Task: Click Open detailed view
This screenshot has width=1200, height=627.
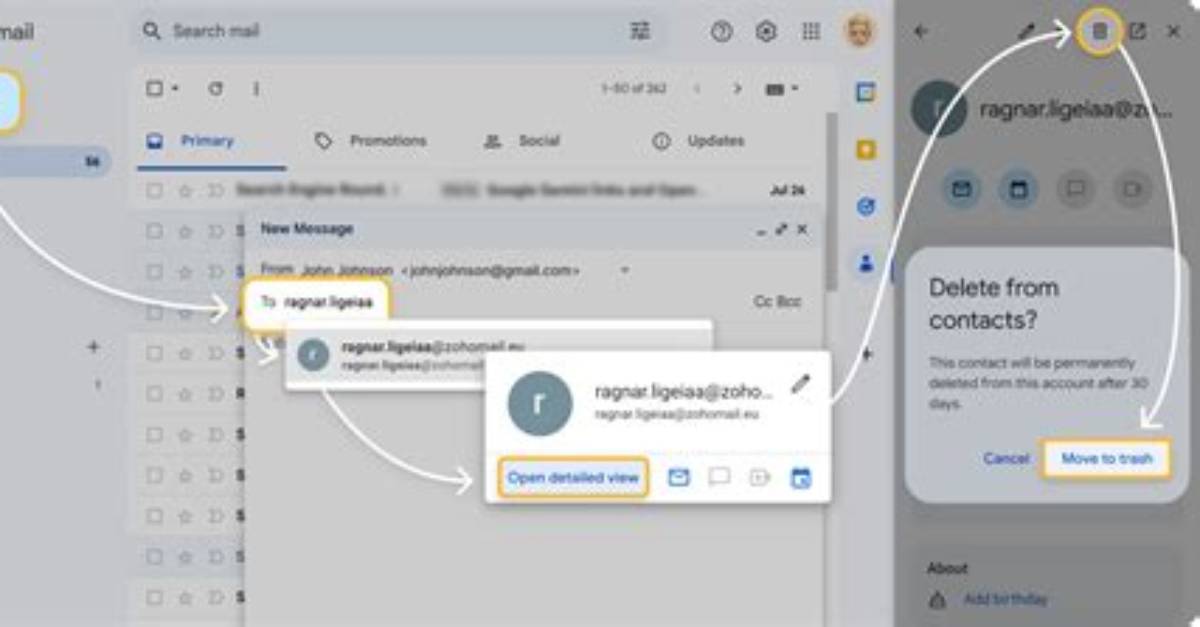Action: pyautogui.click(x=573, y=478)
